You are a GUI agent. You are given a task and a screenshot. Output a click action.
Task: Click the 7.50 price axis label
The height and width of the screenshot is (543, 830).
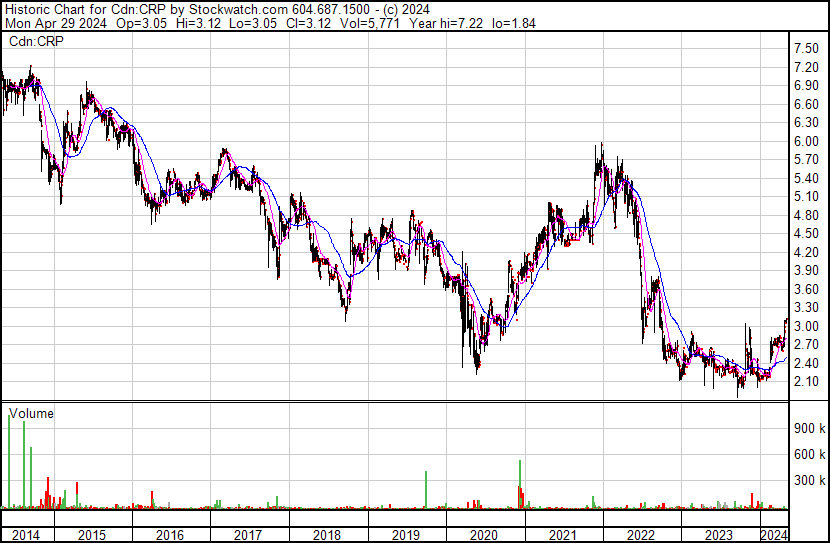[x=806, y=49]
